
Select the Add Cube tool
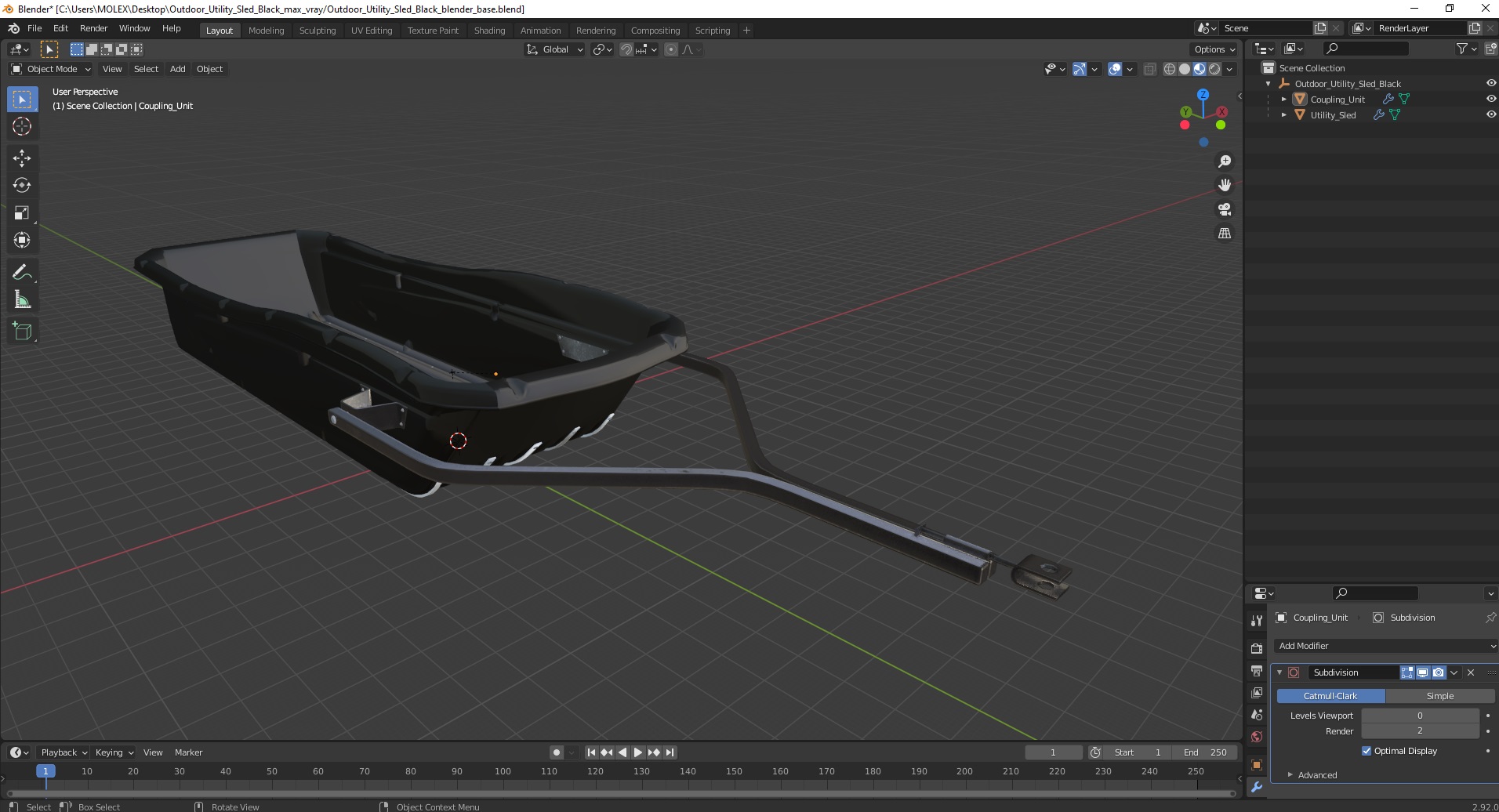click(x=22, y=331)
